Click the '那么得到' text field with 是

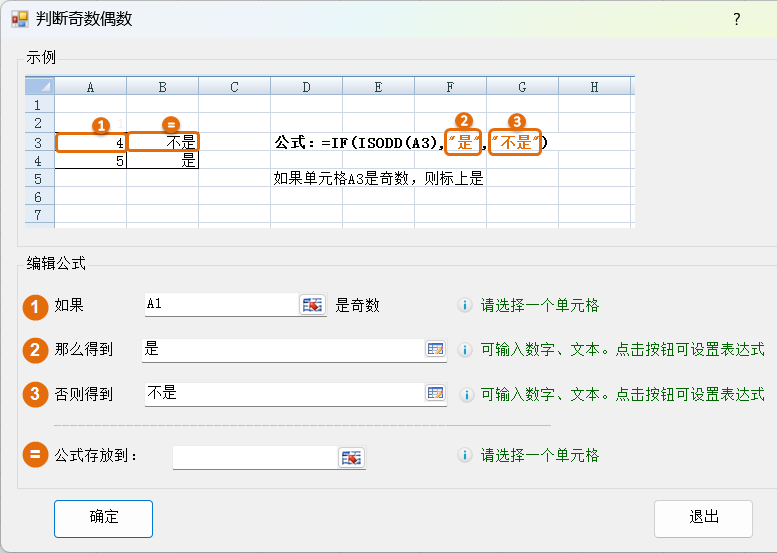pos(282,349)
